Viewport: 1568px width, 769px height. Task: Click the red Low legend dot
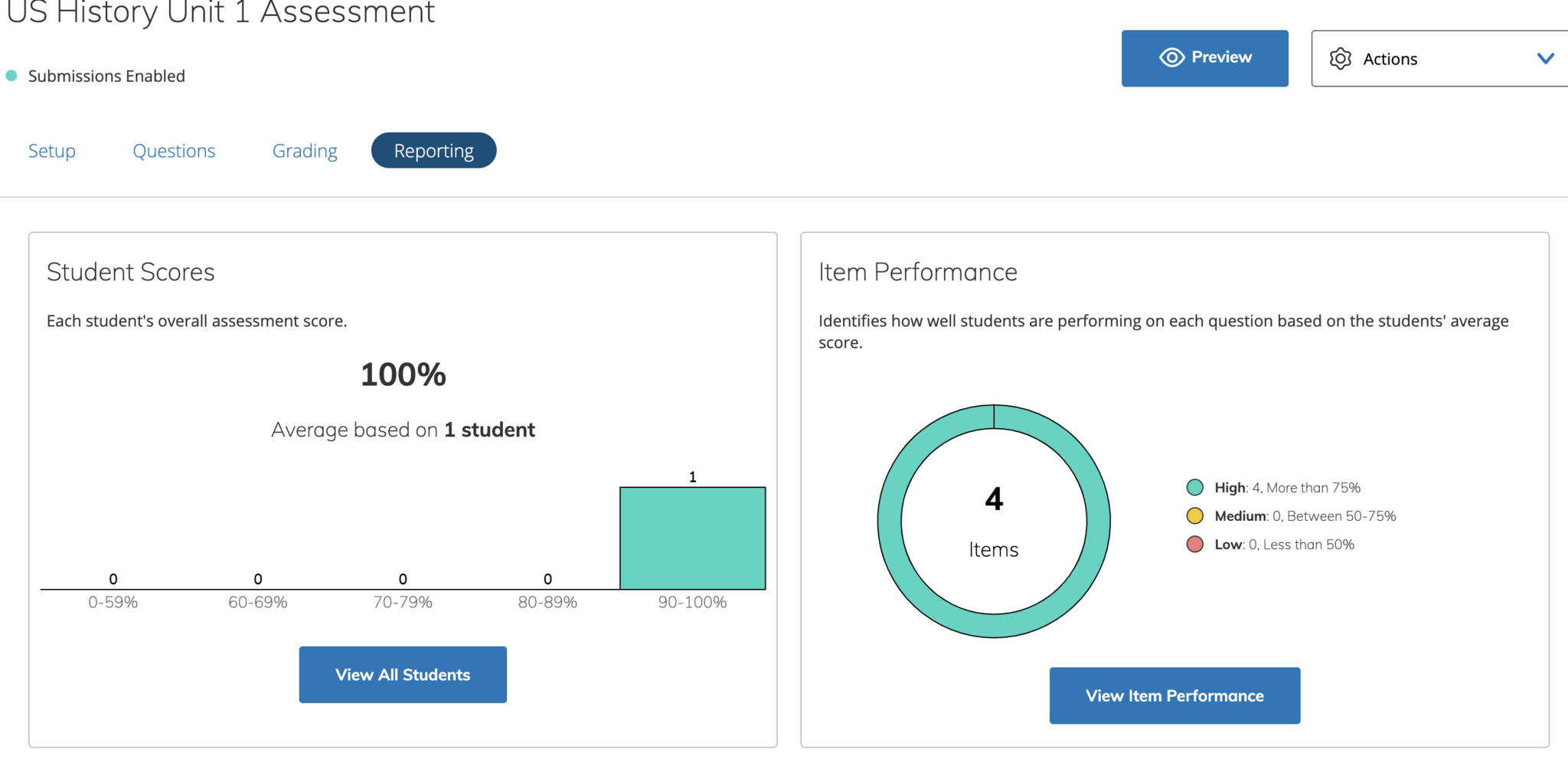tap(1194, 545)
